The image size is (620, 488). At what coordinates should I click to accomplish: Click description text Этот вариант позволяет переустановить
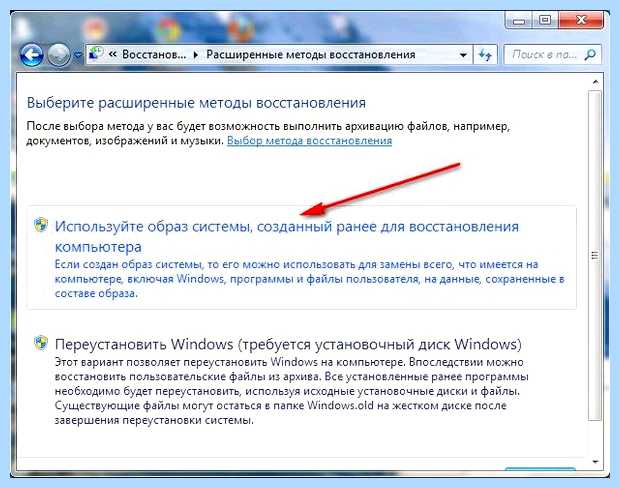click(291, 391)
